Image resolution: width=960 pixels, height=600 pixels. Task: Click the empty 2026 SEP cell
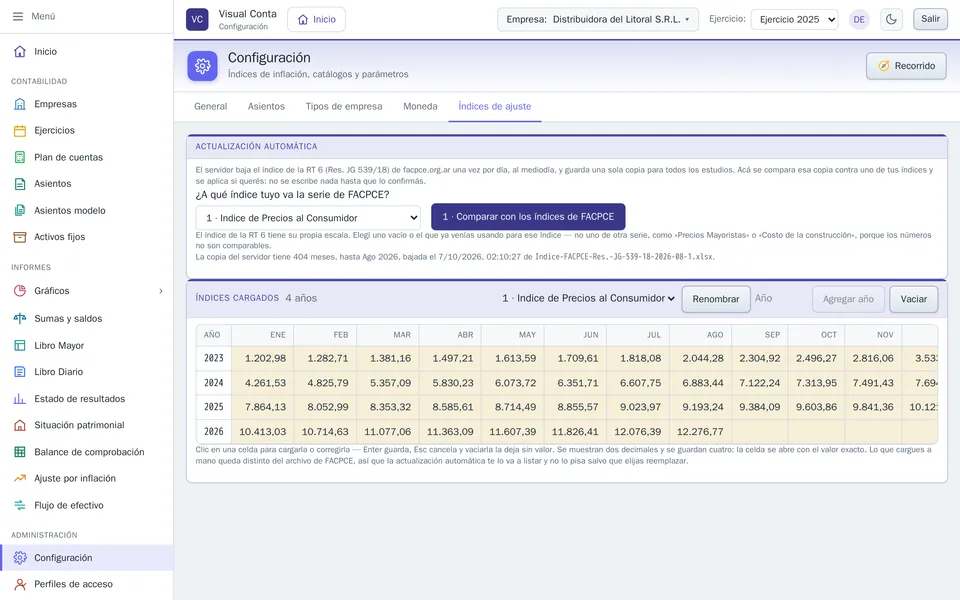(759, 432)
